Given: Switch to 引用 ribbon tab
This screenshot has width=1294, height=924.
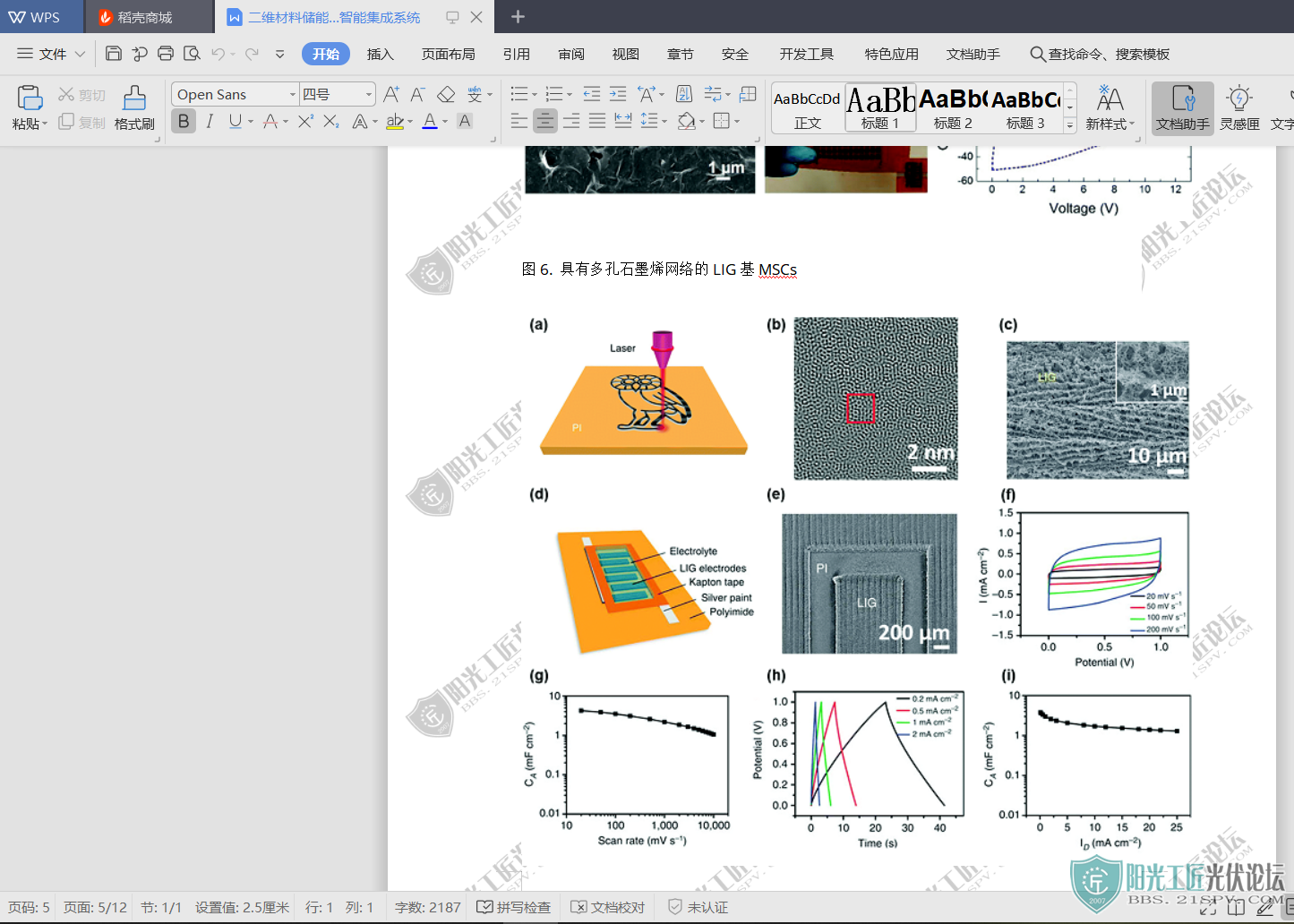Looking at the screenshot, I should (517, 54).
